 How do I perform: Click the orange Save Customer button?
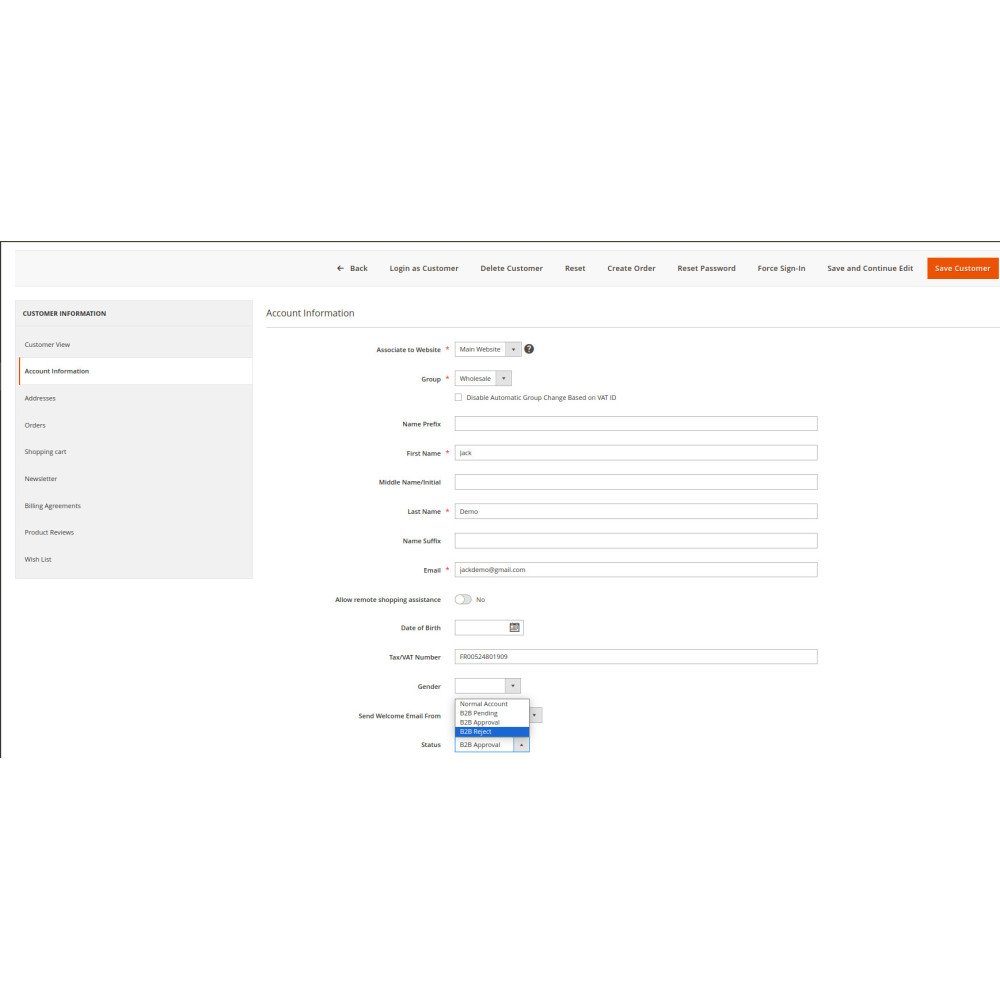point(962,268)
